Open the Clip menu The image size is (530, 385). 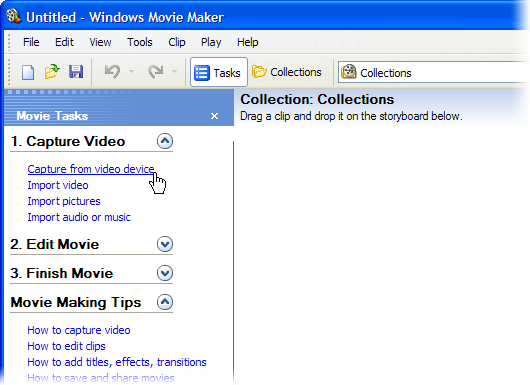click(177, 42)
